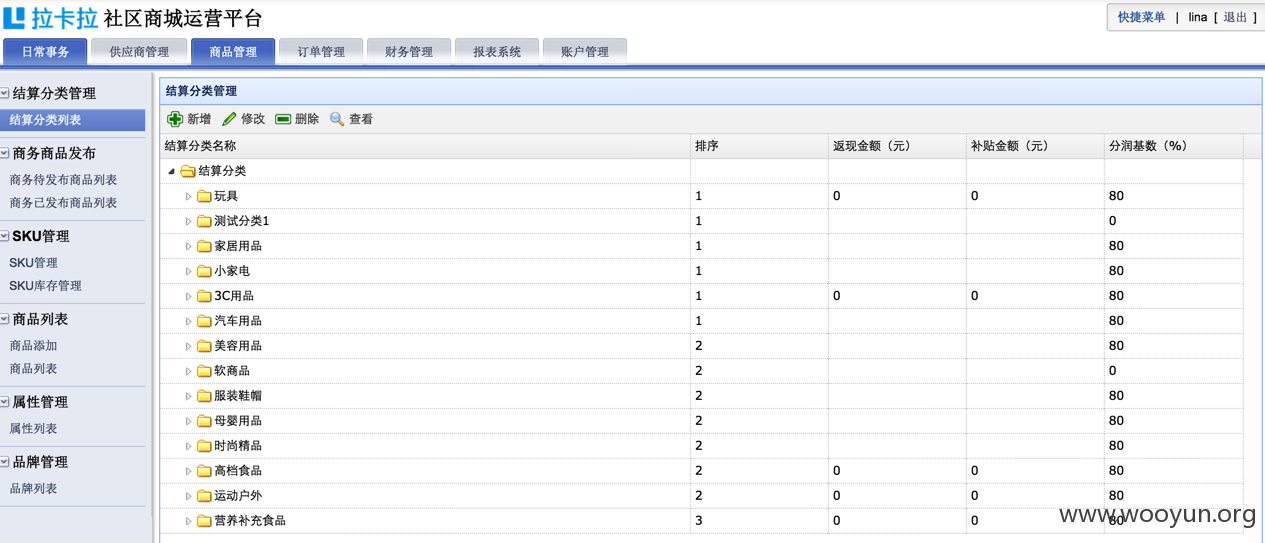Image resolution: width=1265 pixels, height=543 pixels.
Task: Click the root 结算分类 open-folder icon
Action: (187, 171)
